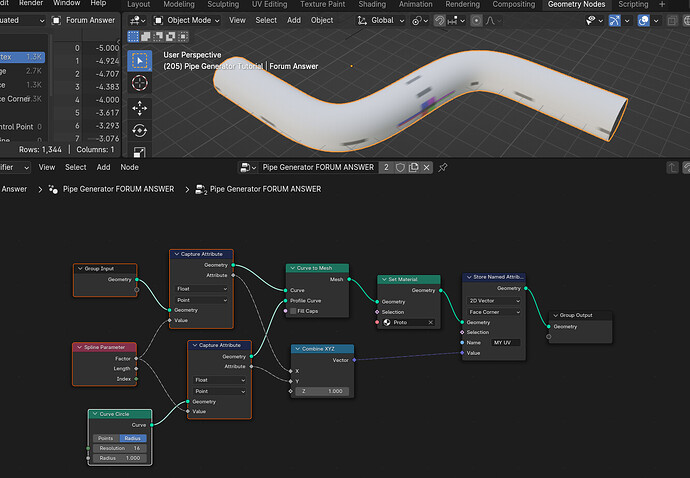The width and height of the screenshot is (690, 478).
Task: Select the Rotate tool
Action: coord(139,131)
